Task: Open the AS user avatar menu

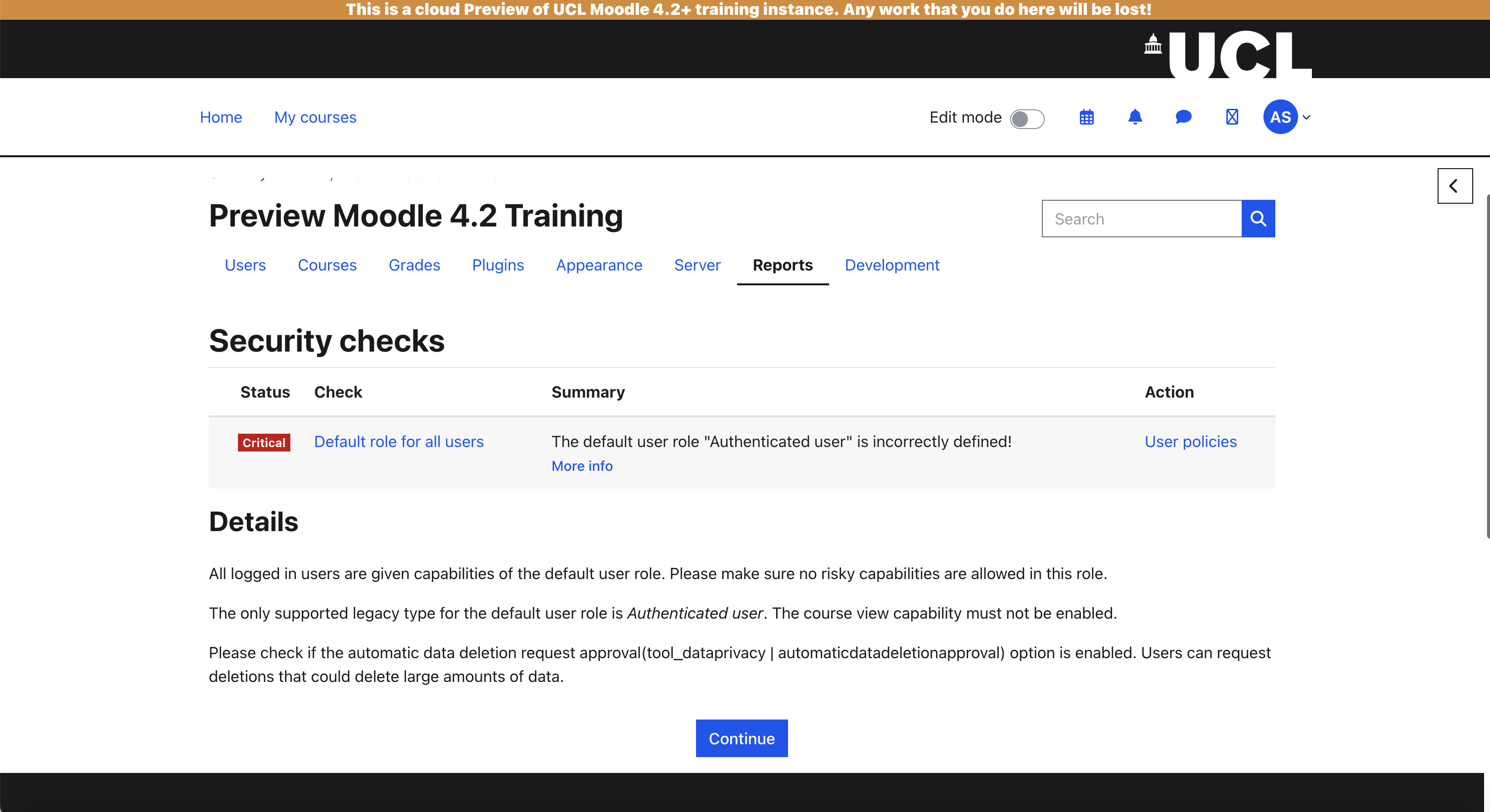Action: coord(1280,117)
